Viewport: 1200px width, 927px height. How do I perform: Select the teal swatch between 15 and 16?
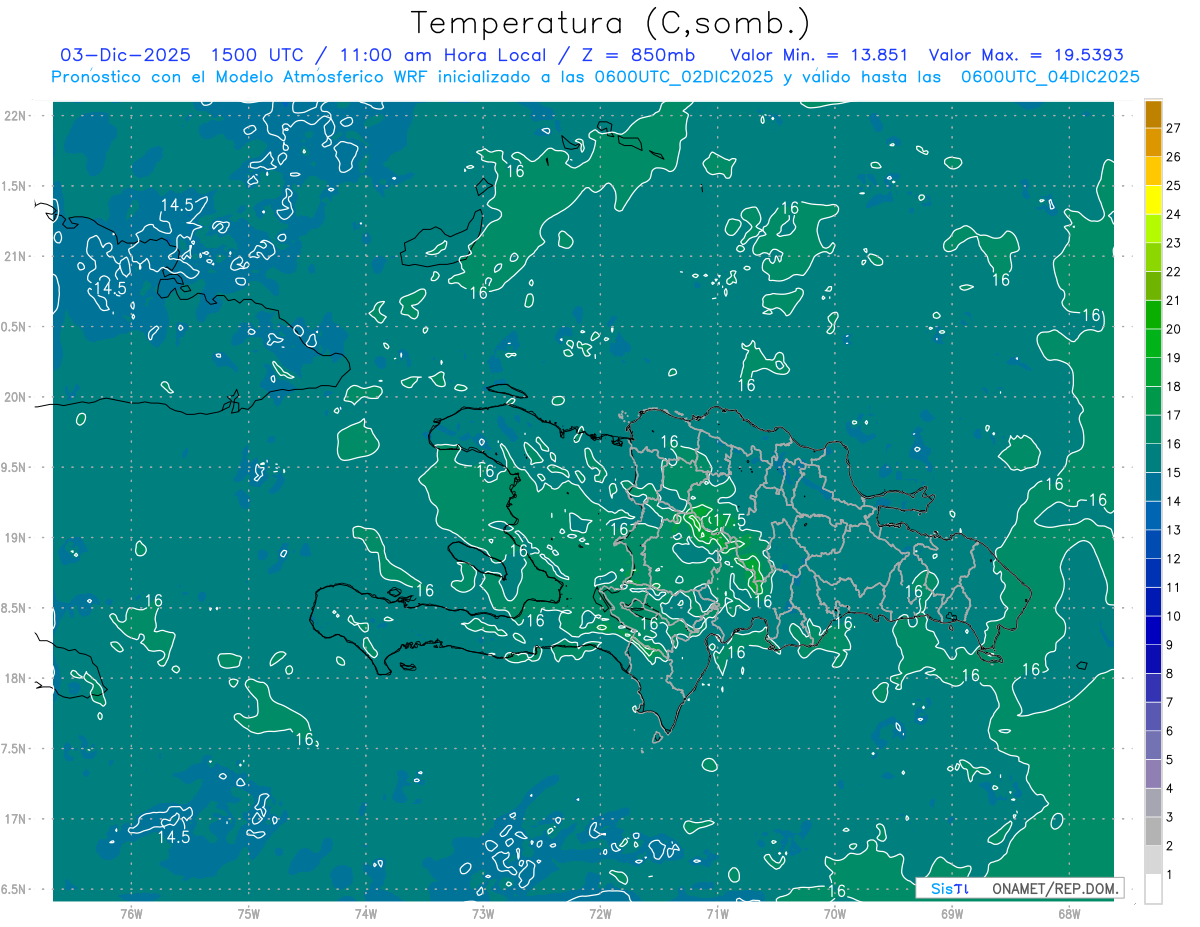click(x=1153, y=458)
